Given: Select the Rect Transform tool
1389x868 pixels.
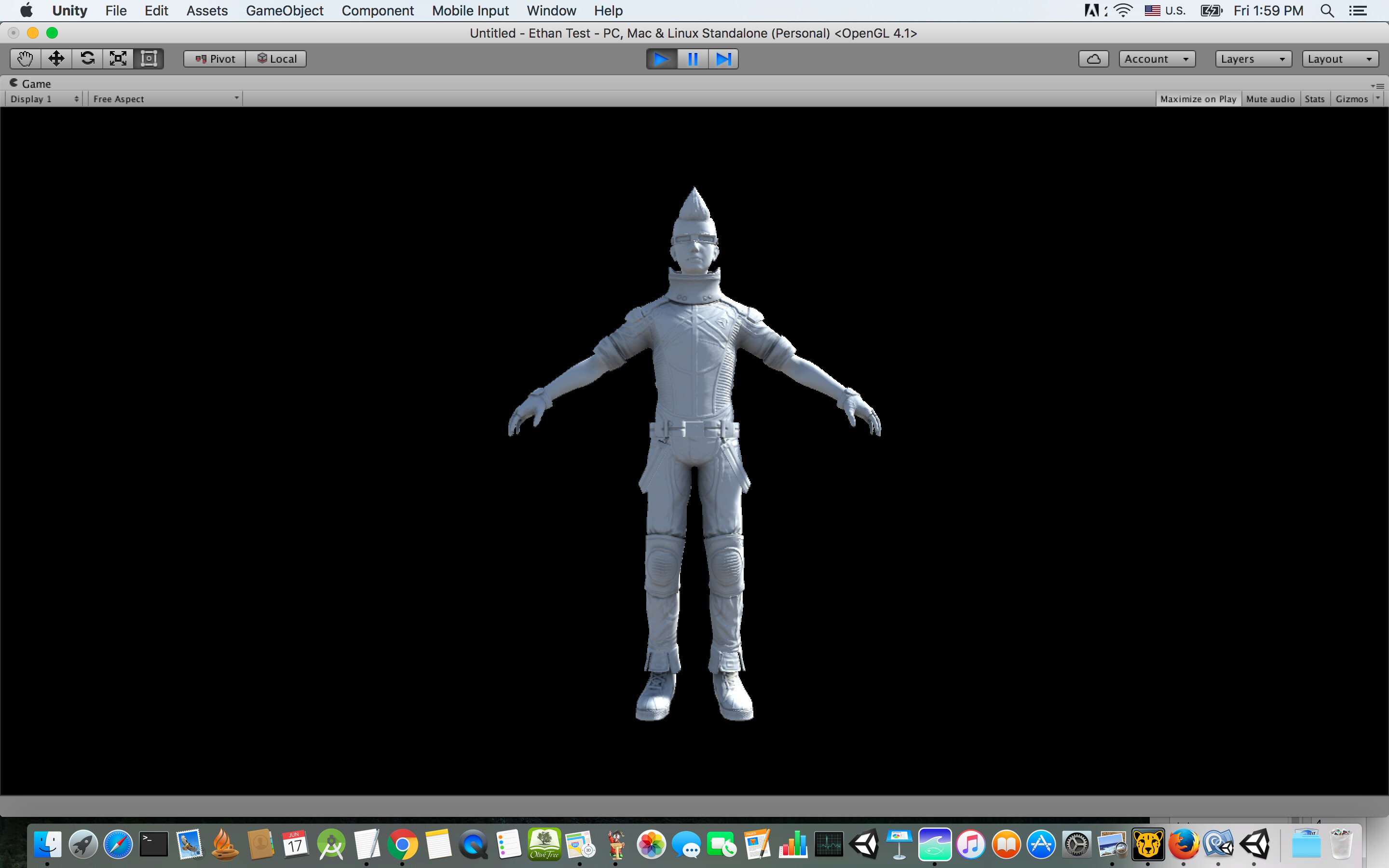Looking at the screenshot, I should (x=149, y=58).
